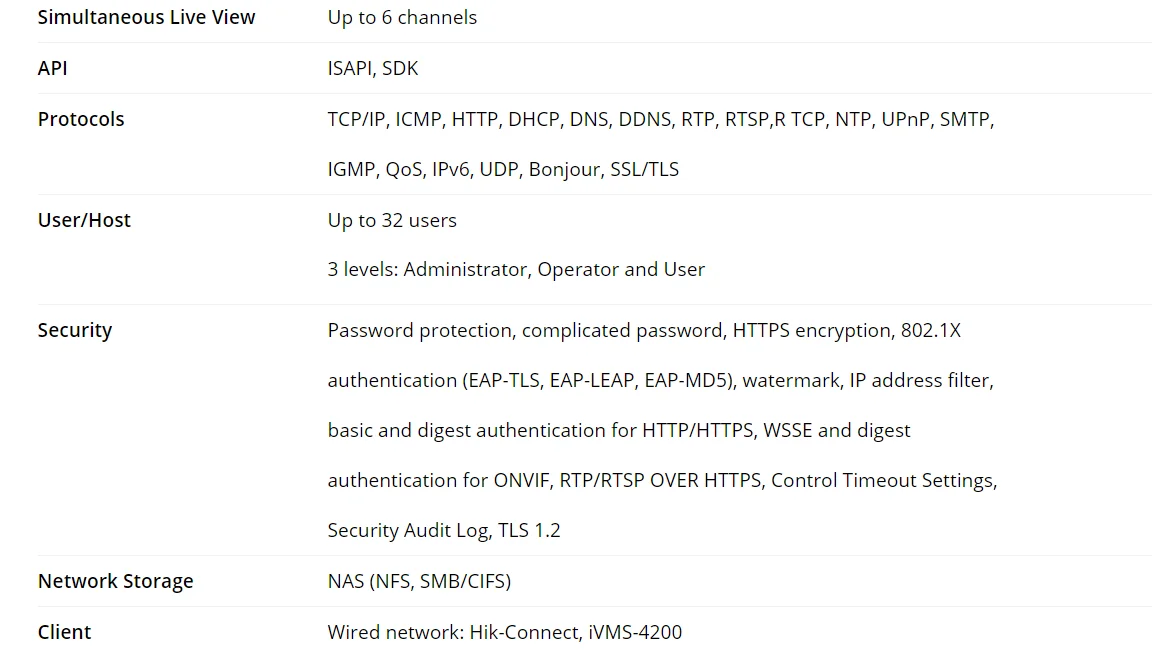Click the Security row label

tap(75, 330)
